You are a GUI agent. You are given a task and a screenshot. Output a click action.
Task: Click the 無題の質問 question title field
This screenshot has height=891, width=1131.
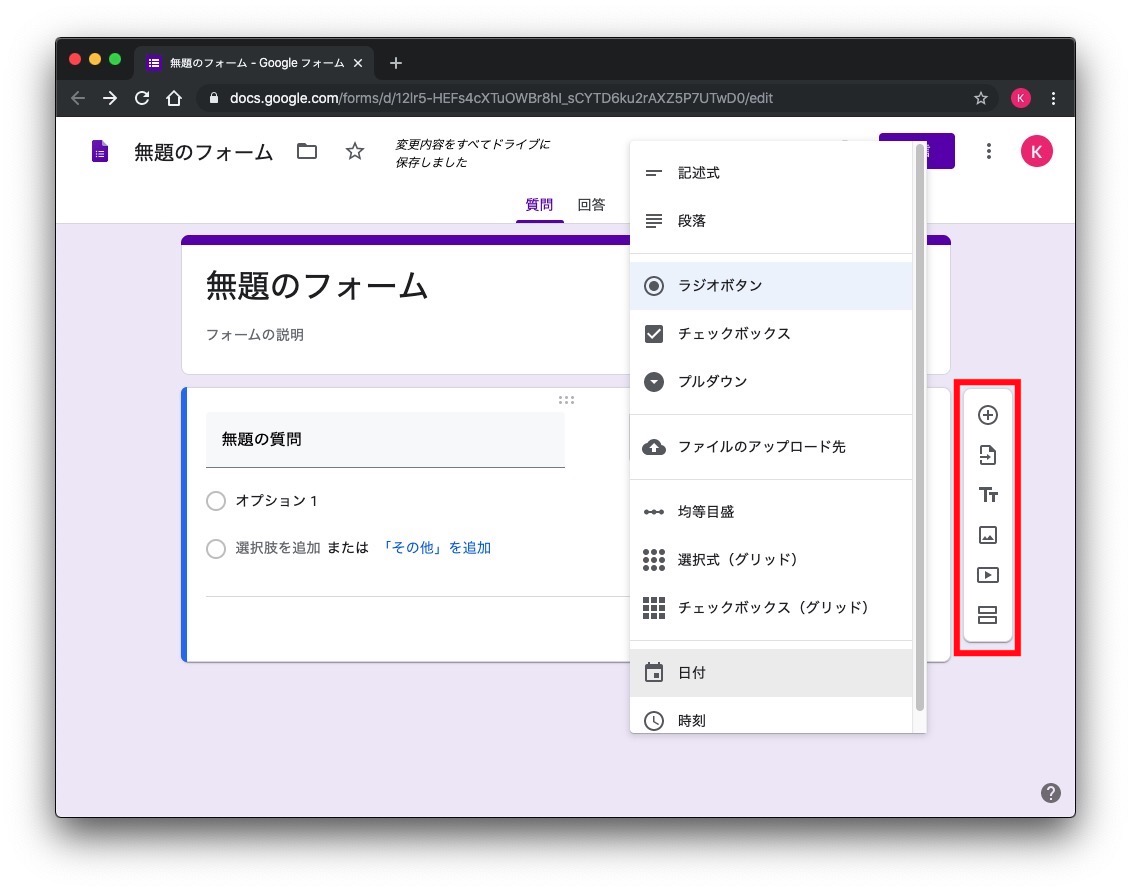(385, 439)
